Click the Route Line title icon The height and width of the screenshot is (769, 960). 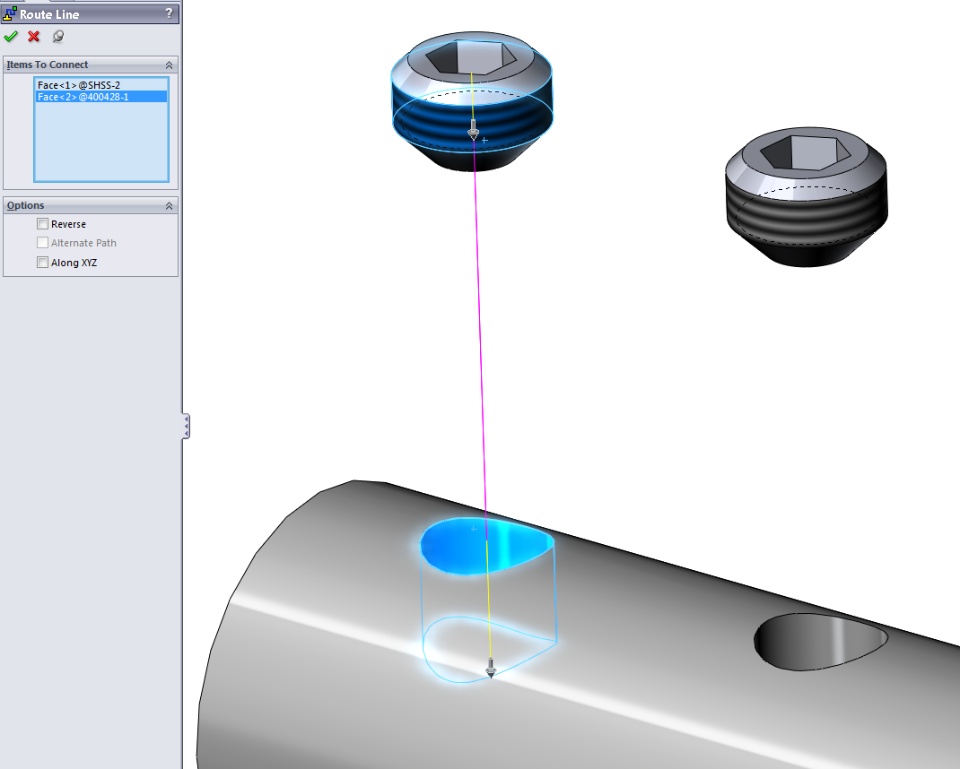point(9,13)
